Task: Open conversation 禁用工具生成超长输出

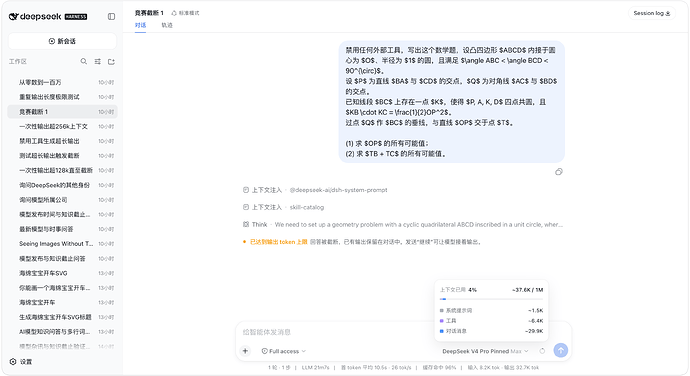Action: (62, 141)
